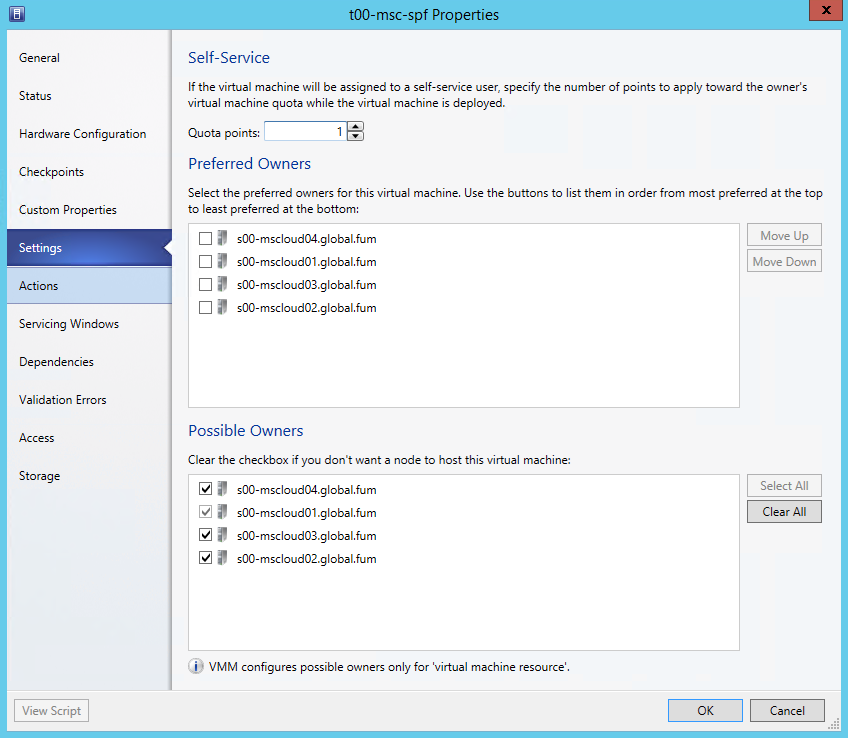
Task: Click server icon for s00-mscloud01 in Preferred Owners
Action: pyautogui.click(x=222, y=261)
